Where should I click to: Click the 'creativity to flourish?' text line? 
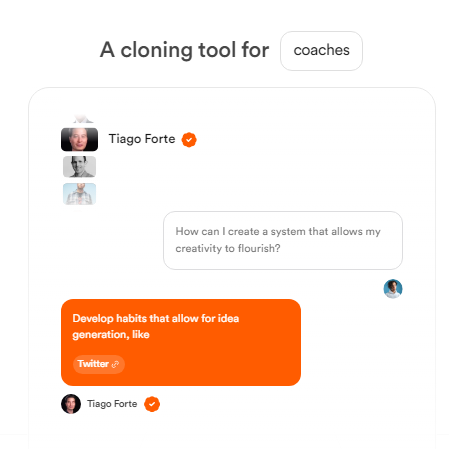[x=228, y=248]
